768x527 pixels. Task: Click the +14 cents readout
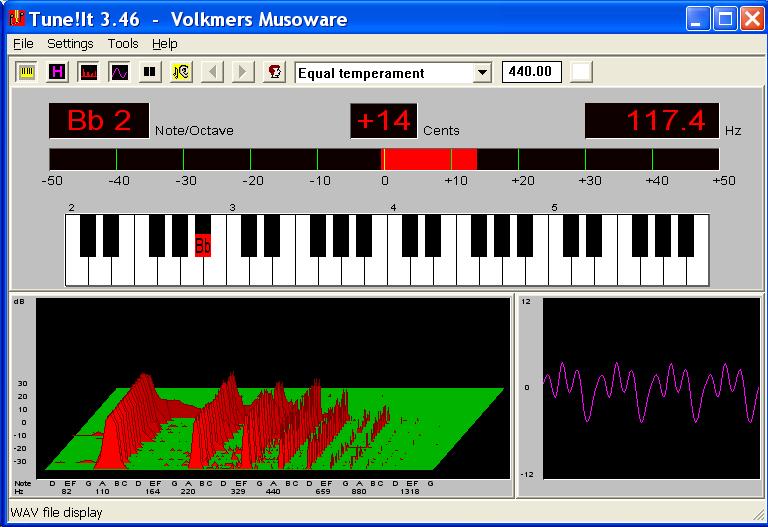pyautogui.click(x=384, y=120)
